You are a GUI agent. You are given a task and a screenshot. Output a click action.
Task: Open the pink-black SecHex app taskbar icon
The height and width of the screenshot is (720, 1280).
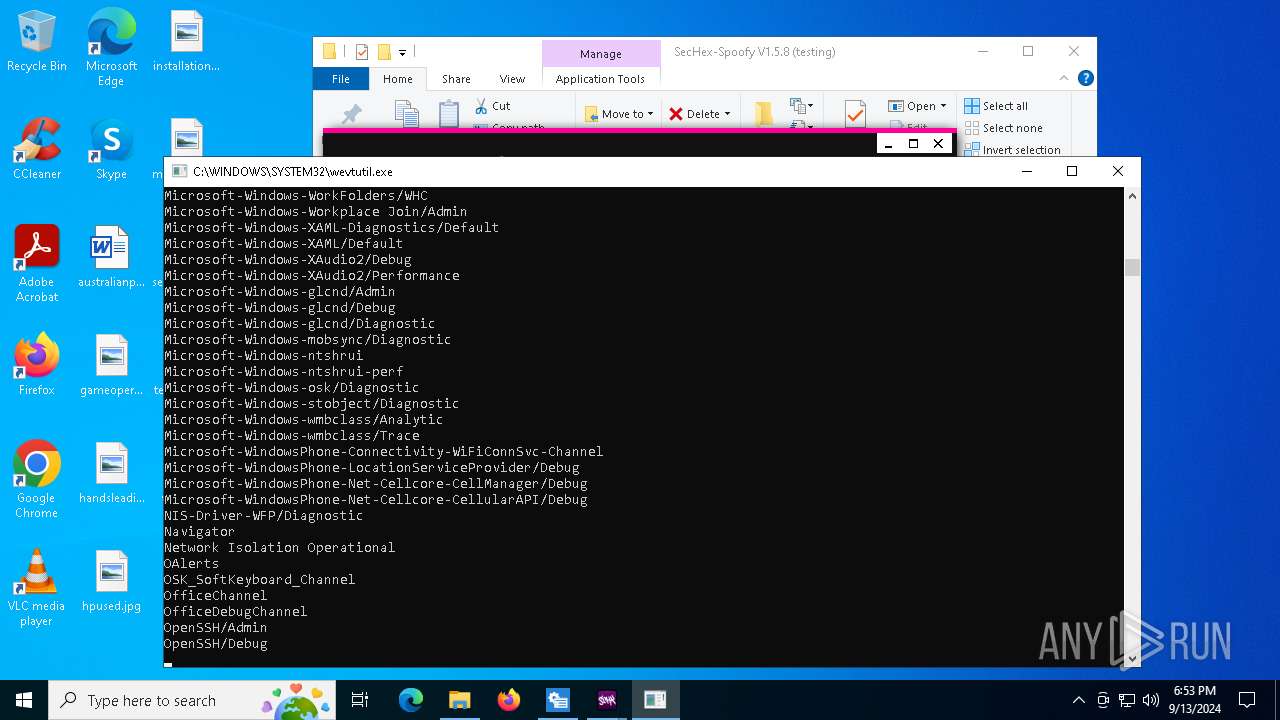[x=607, y=700]
